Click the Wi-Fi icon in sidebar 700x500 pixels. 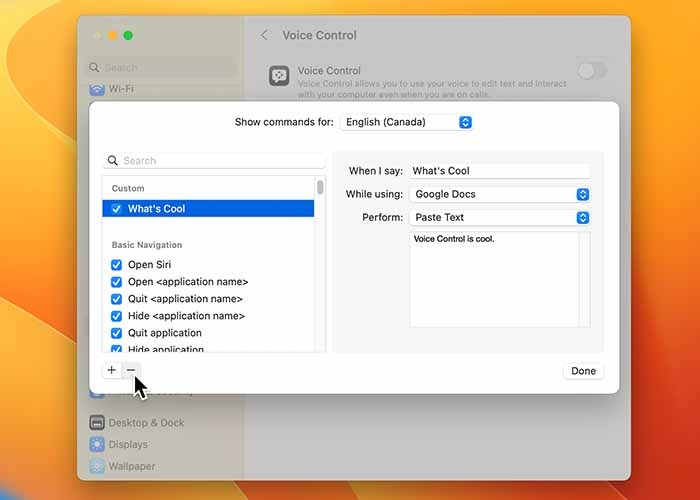[x=97, y=90]
